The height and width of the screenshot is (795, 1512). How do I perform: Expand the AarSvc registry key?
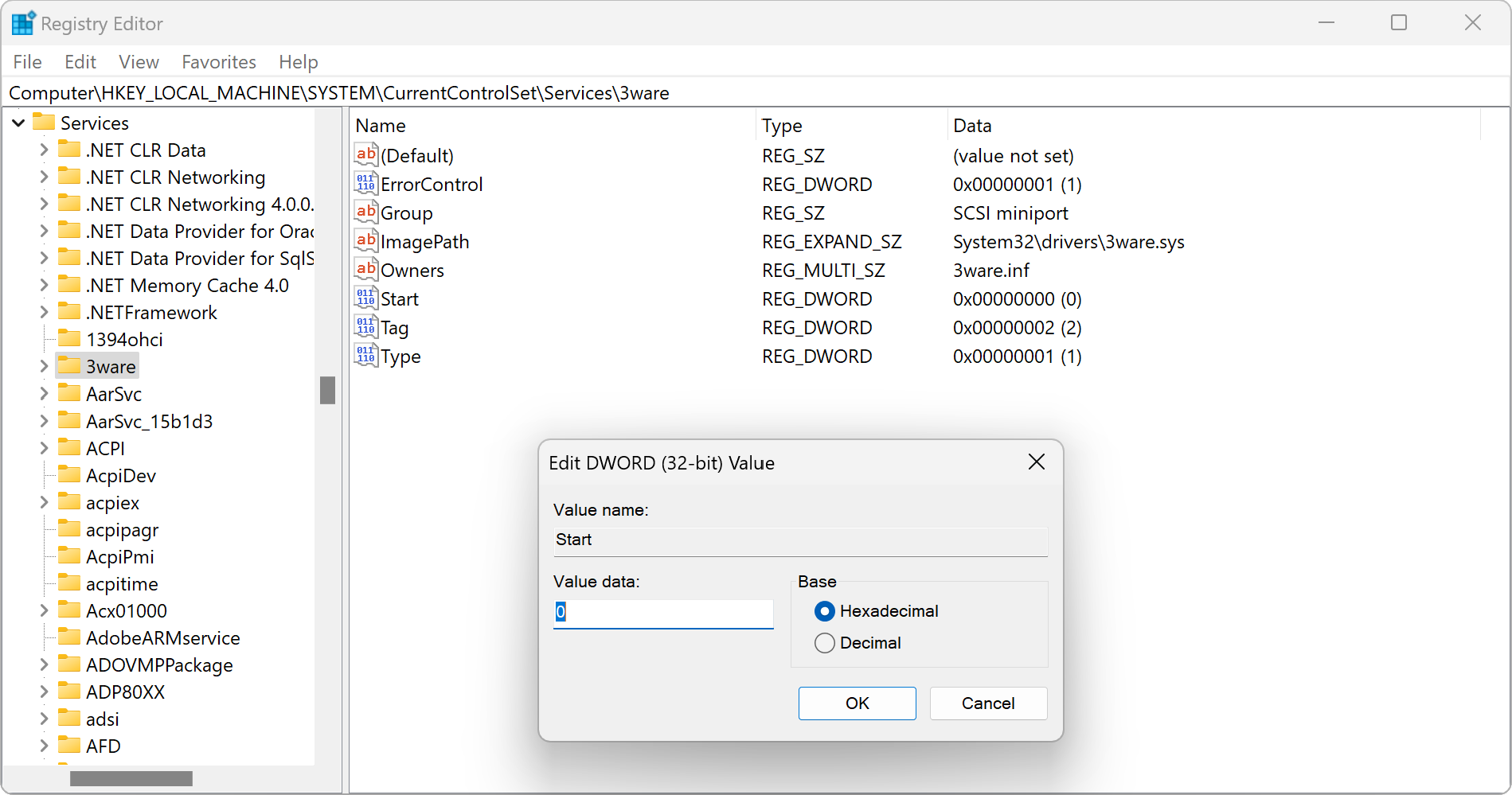click(44, 394)
